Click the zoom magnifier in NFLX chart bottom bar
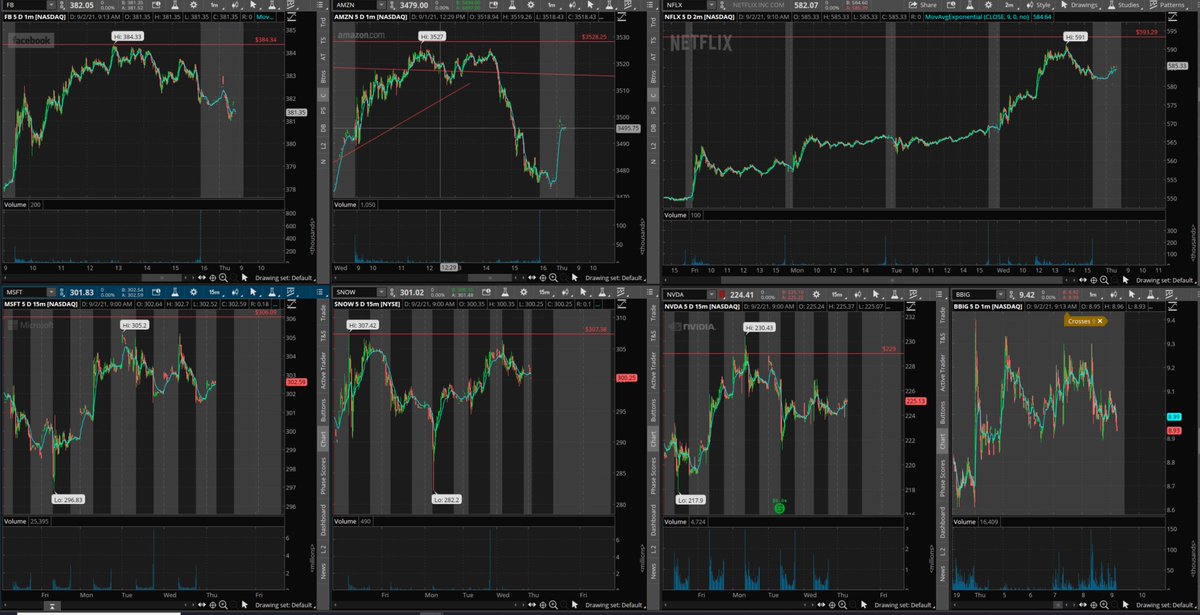Viewport: 1200px width, 615px height. coord(1104,280)
